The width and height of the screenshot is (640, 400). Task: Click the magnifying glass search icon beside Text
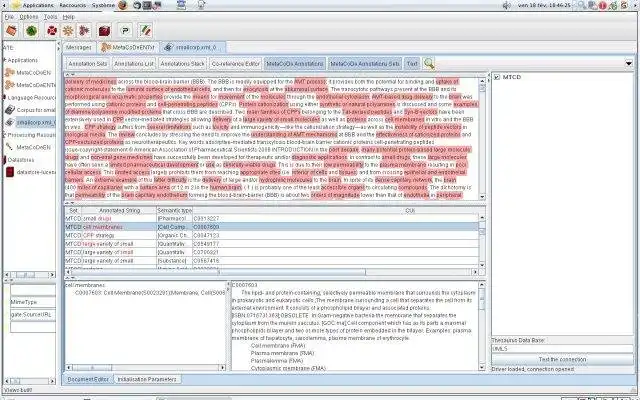click(x=429, y=64)
